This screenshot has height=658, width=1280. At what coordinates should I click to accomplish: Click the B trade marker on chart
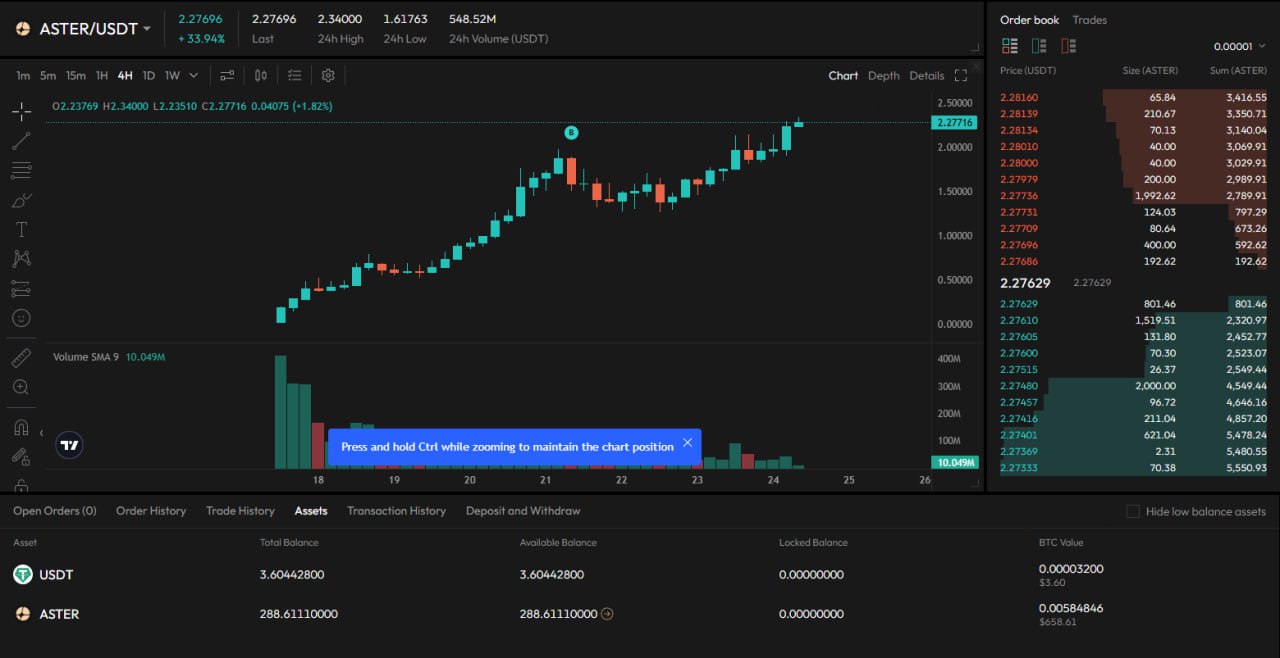coord(571,132)
